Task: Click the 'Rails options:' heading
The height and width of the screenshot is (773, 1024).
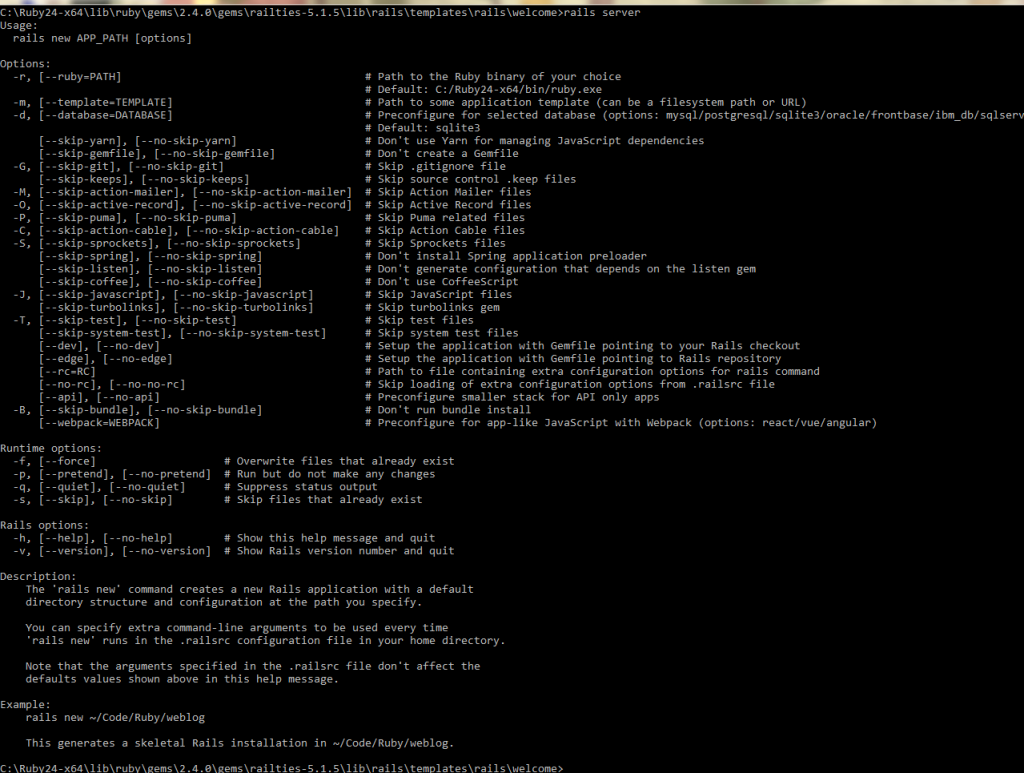Action: [44, 525]
